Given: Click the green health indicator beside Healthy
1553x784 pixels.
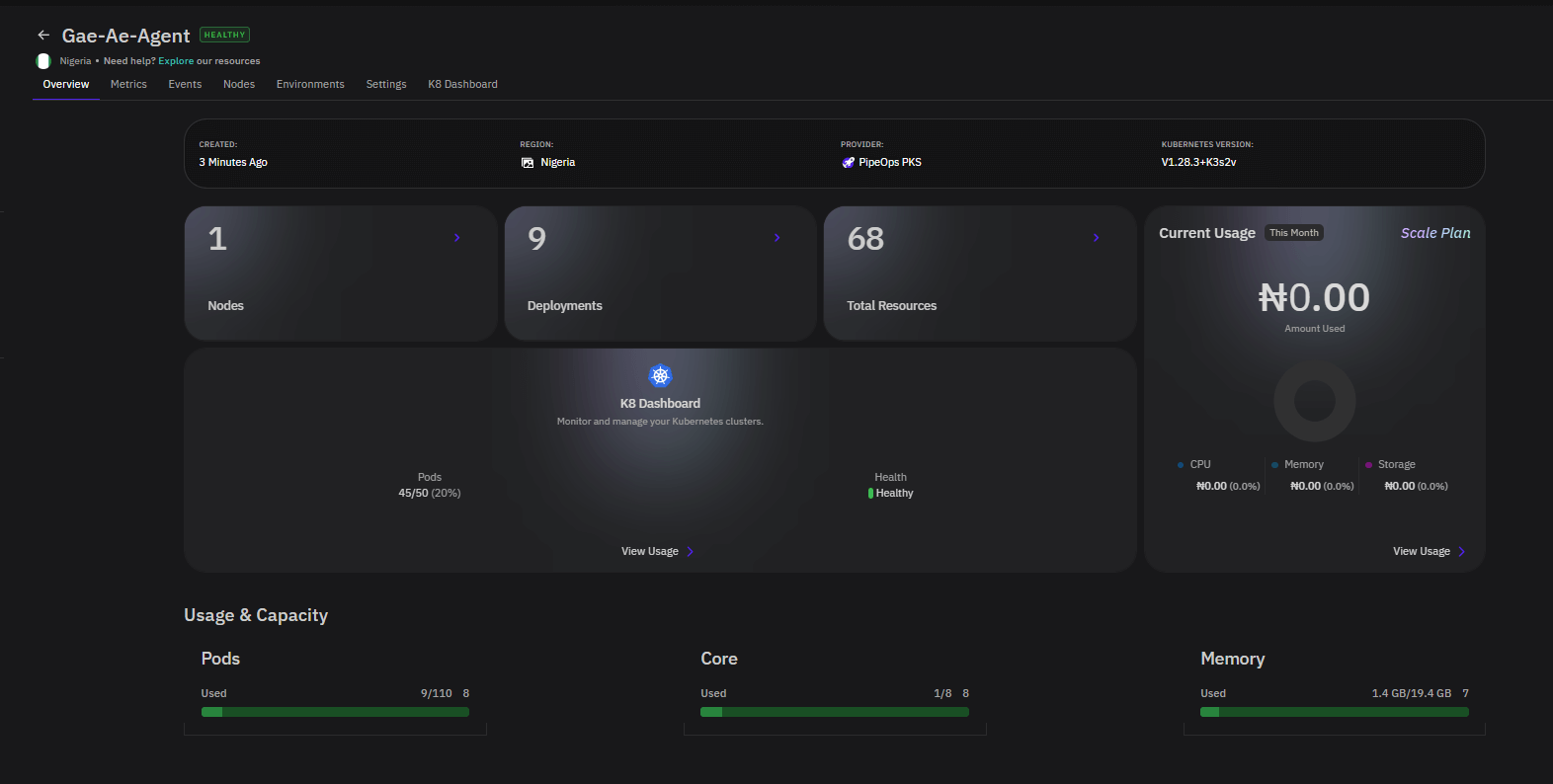Looking at the screenshot, I should pos(870,494).
